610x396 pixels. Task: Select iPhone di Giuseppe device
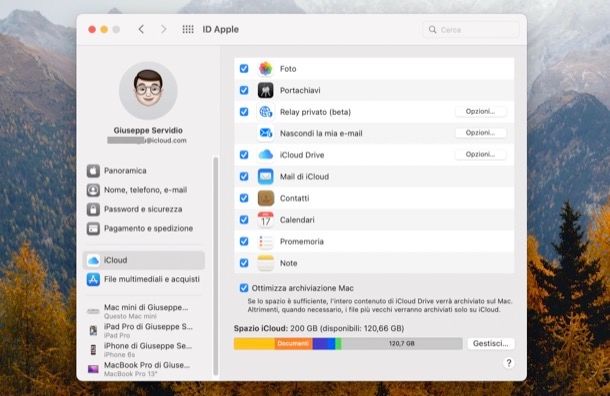pyautogui.click(x=144, y=350)
